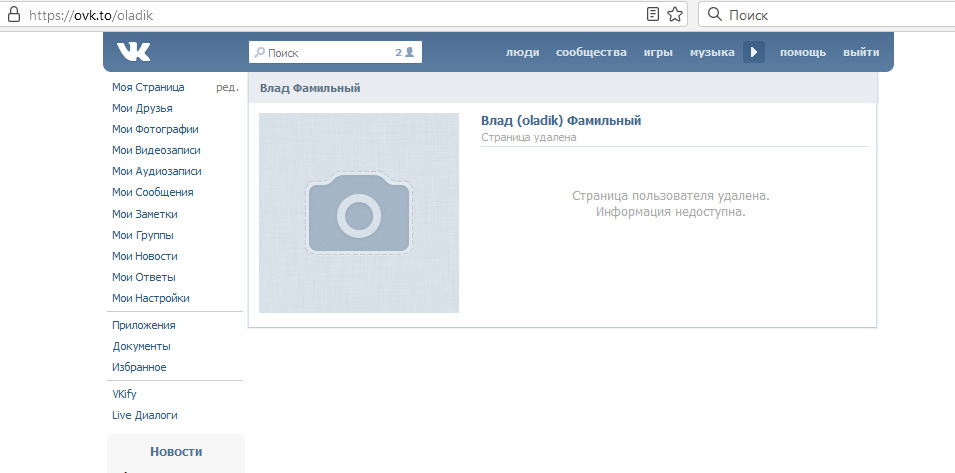Go to the музыка section

click(x=712, y=52)
